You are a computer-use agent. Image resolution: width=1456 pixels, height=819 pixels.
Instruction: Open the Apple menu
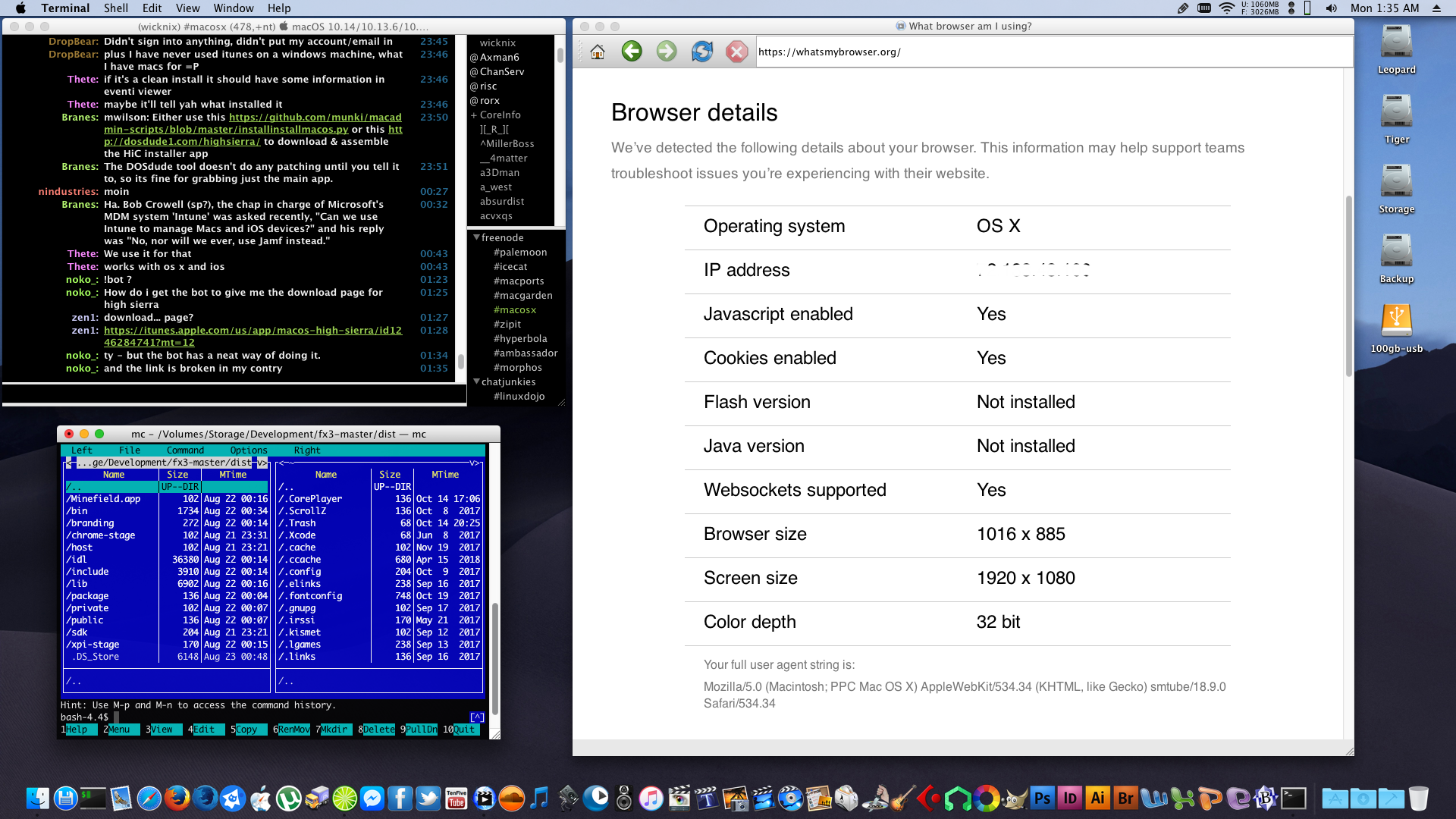(x=20, y=8)
